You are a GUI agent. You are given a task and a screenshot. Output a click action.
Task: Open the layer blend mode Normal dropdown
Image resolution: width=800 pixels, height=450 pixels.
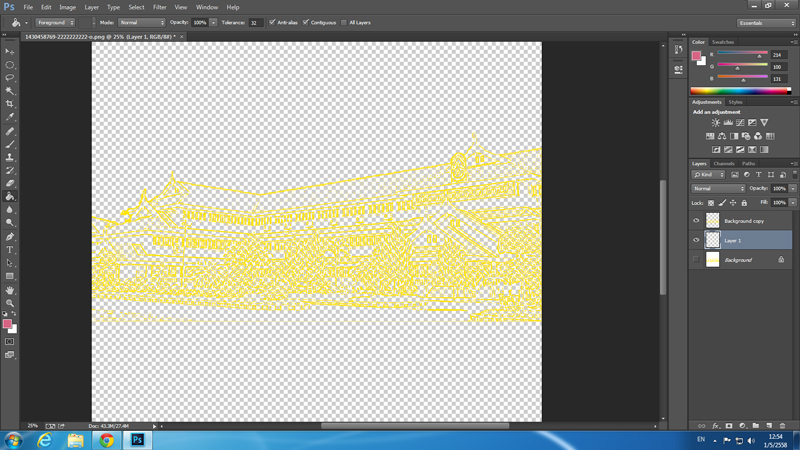[718, 189]
